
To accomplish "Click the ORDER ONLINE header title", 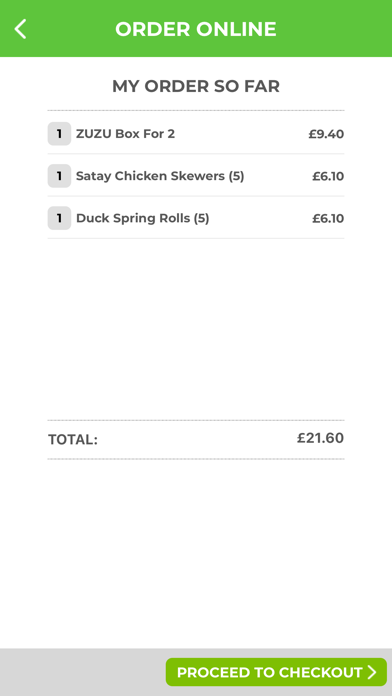I will click(196, 29).
